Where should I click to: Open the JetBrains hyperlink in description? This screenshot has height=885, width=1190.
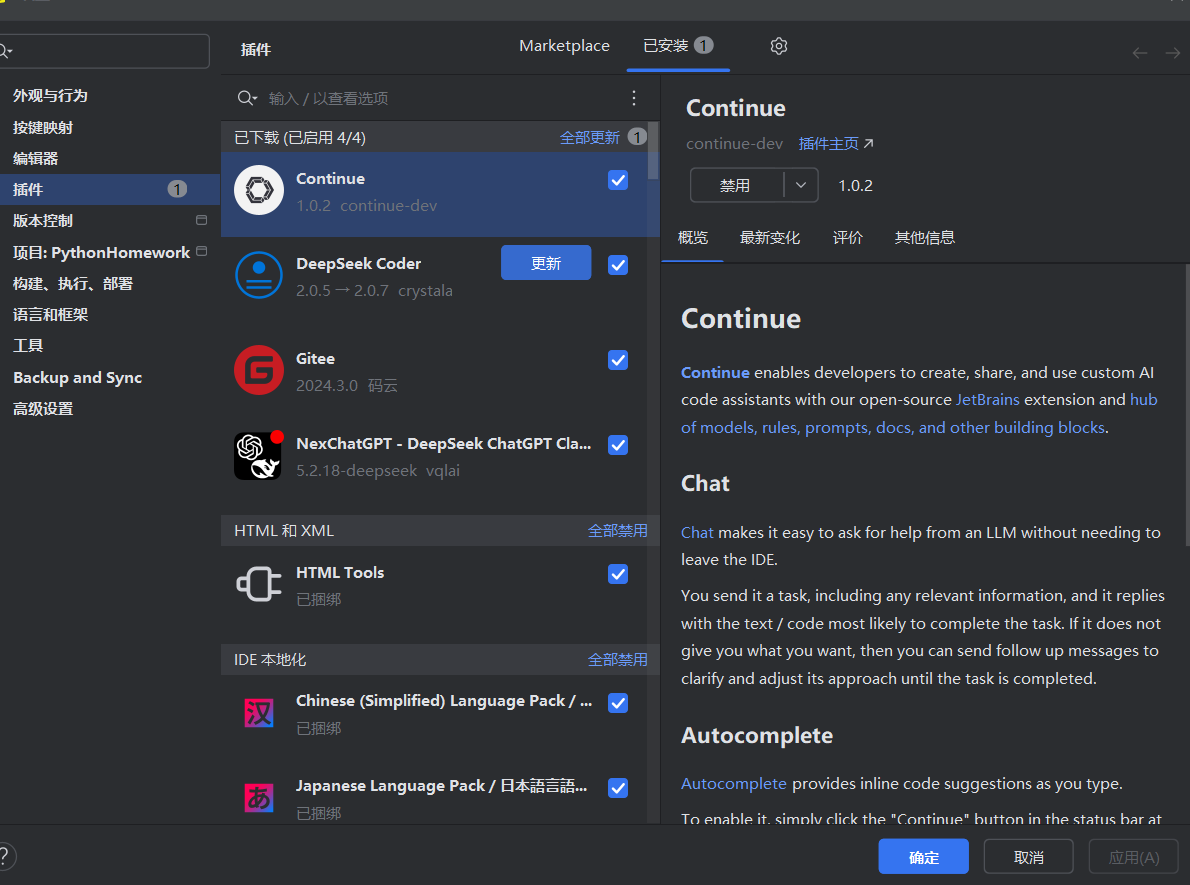[987, 399]
